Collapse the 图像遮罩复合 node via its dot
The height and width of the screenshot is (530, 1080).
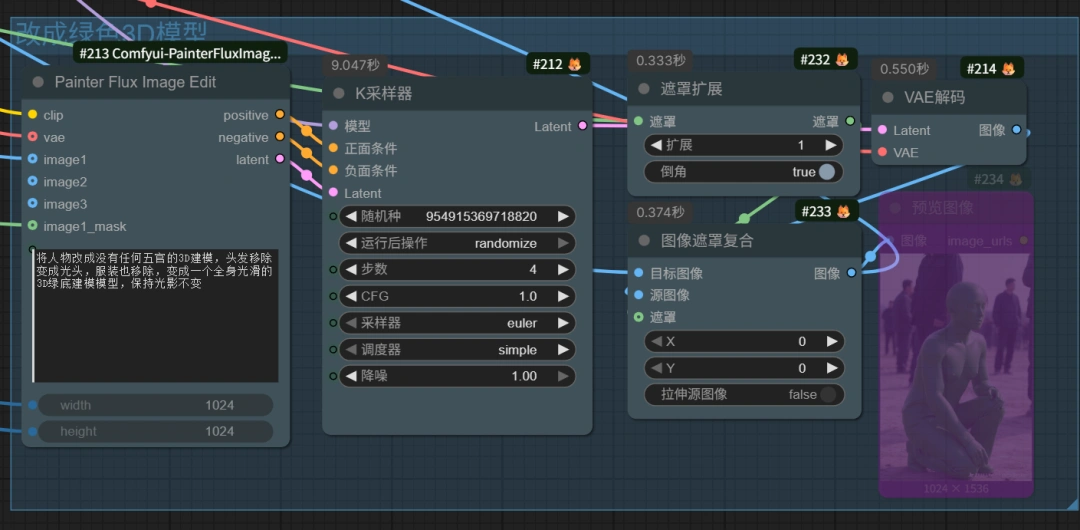click(643, 241)
